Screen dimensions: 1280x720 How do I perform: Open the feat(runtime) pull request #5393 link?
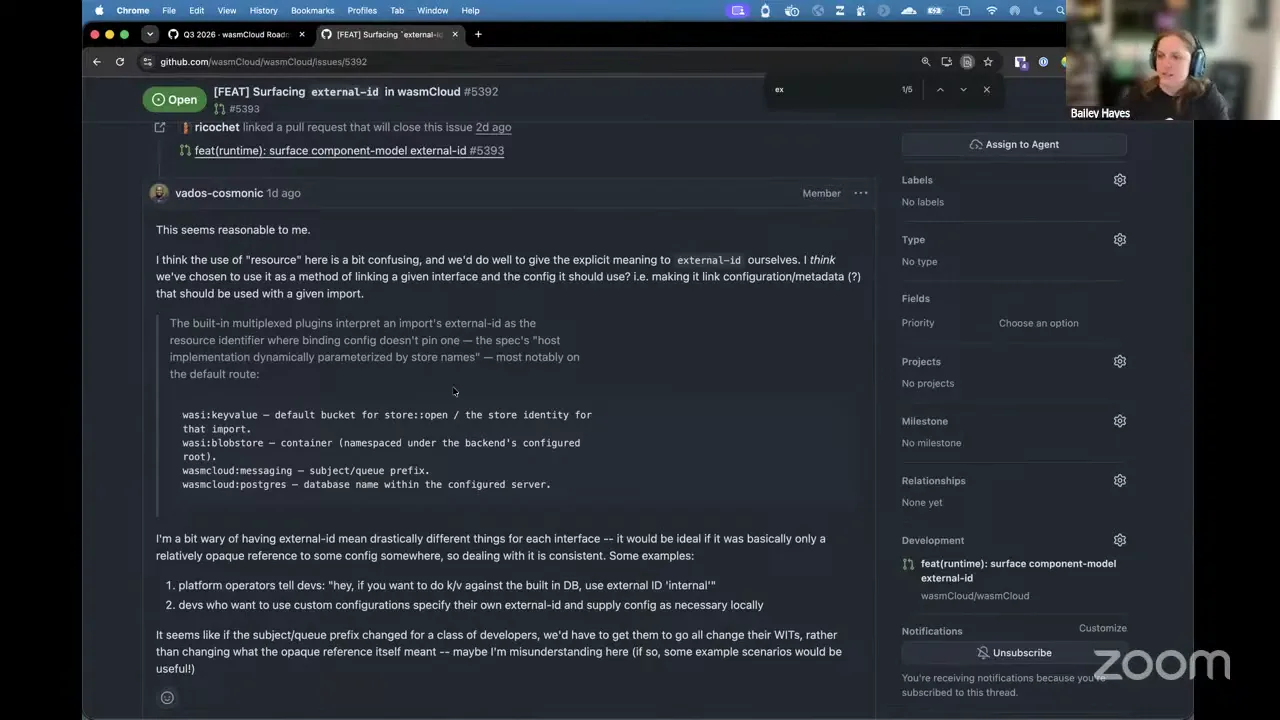349,151
